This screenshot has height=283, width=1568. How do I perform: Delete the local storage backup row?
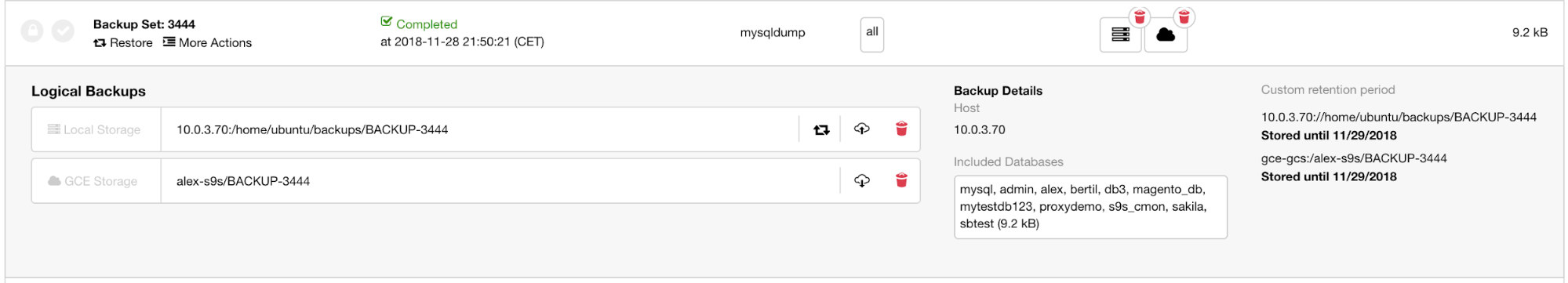pyautogui.click(x=901, y=129)
